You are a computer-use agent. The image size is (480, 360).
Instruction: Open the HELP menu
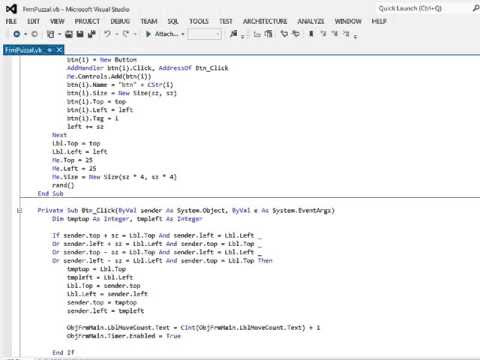379,21
